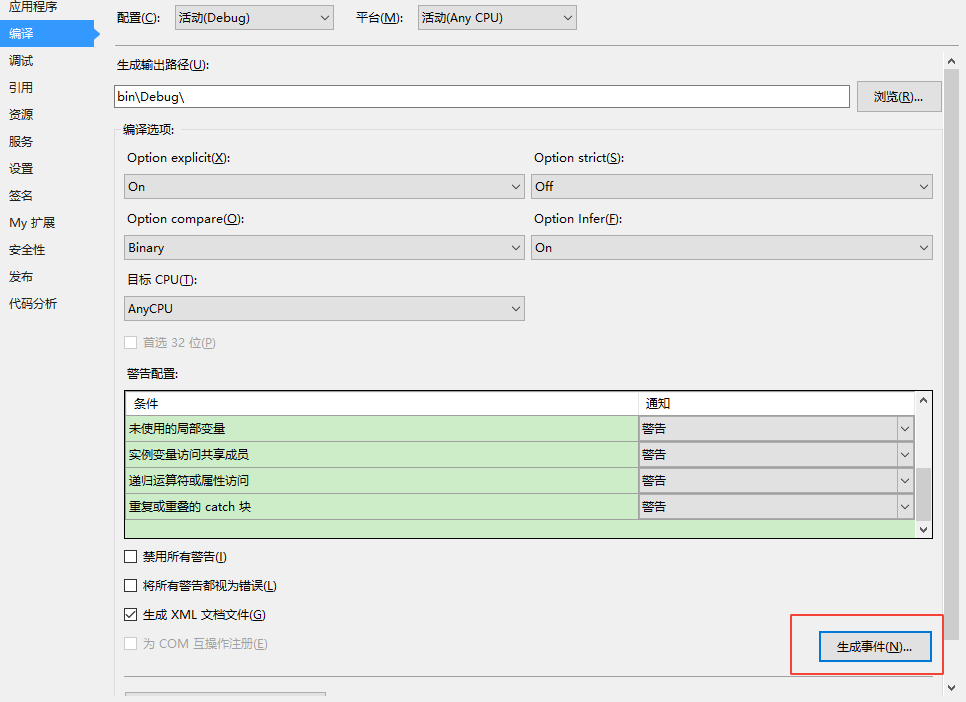Screen dimensions: 966x702
Task: Select the 代码分析 page
Action: tap(35, 303)
